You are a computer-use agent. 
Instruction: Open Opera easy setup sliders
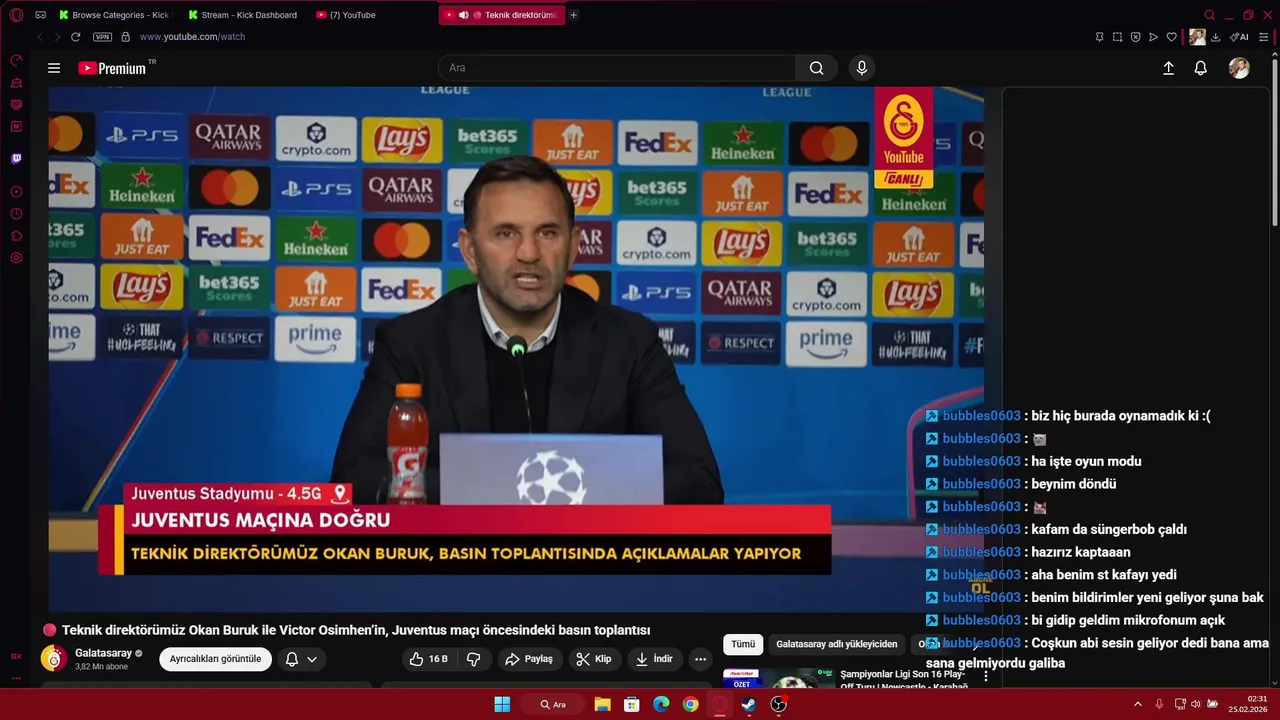point(1262,37)
